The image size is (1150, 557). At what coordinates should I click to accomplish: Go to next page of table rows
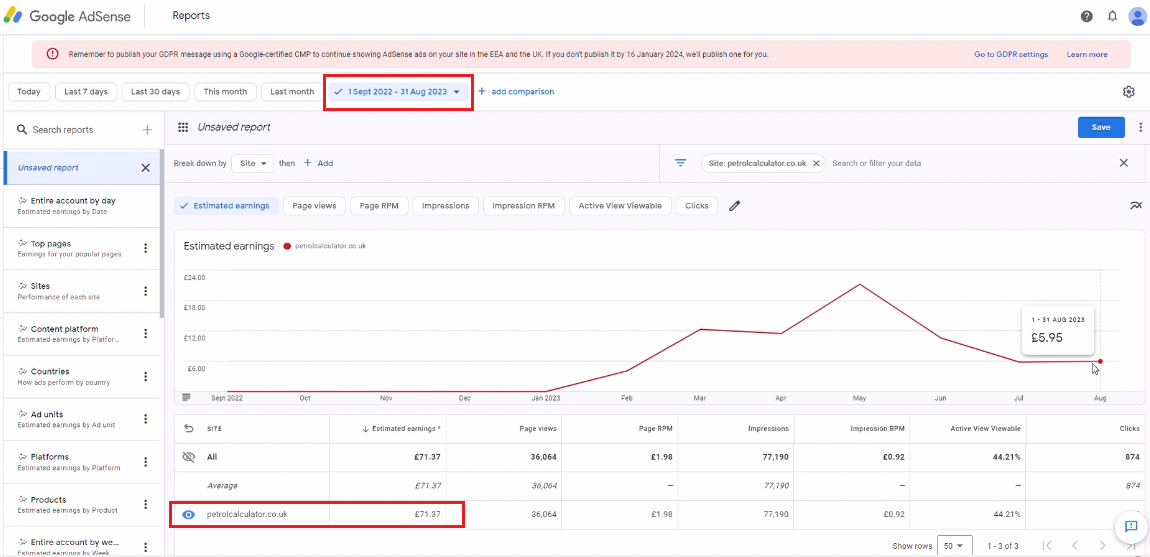pyautogui.click(x=1102, y=546)
